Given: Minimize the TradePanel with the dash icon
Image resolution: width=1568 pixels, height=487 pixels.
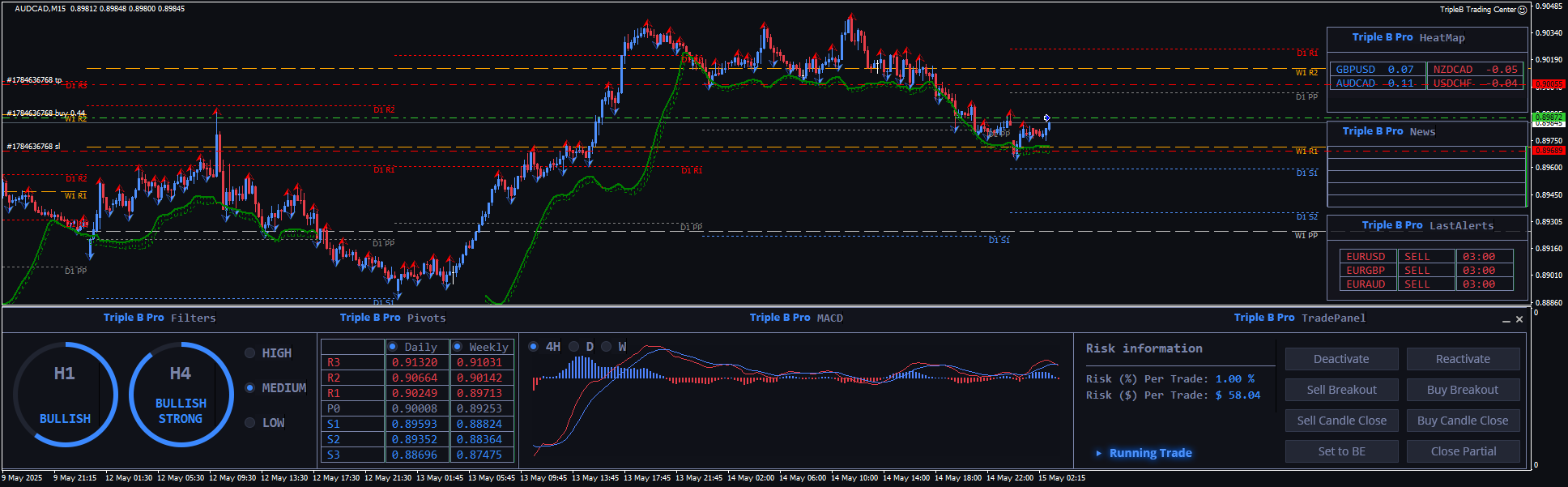Looking at the screenshot, I should click(1506, 320).
